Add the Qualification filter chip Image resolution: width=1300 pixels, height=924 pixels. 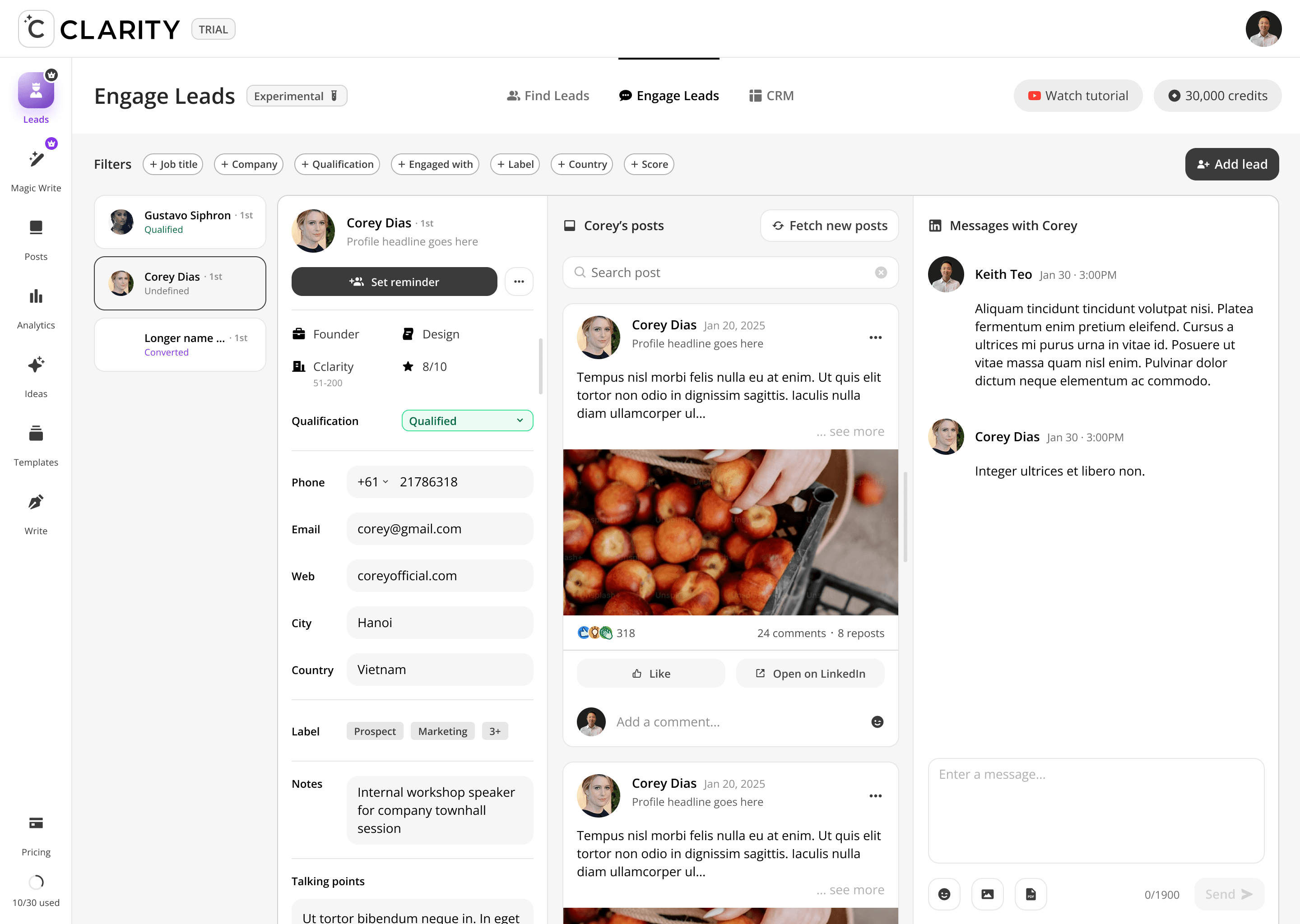click(337, 164)
